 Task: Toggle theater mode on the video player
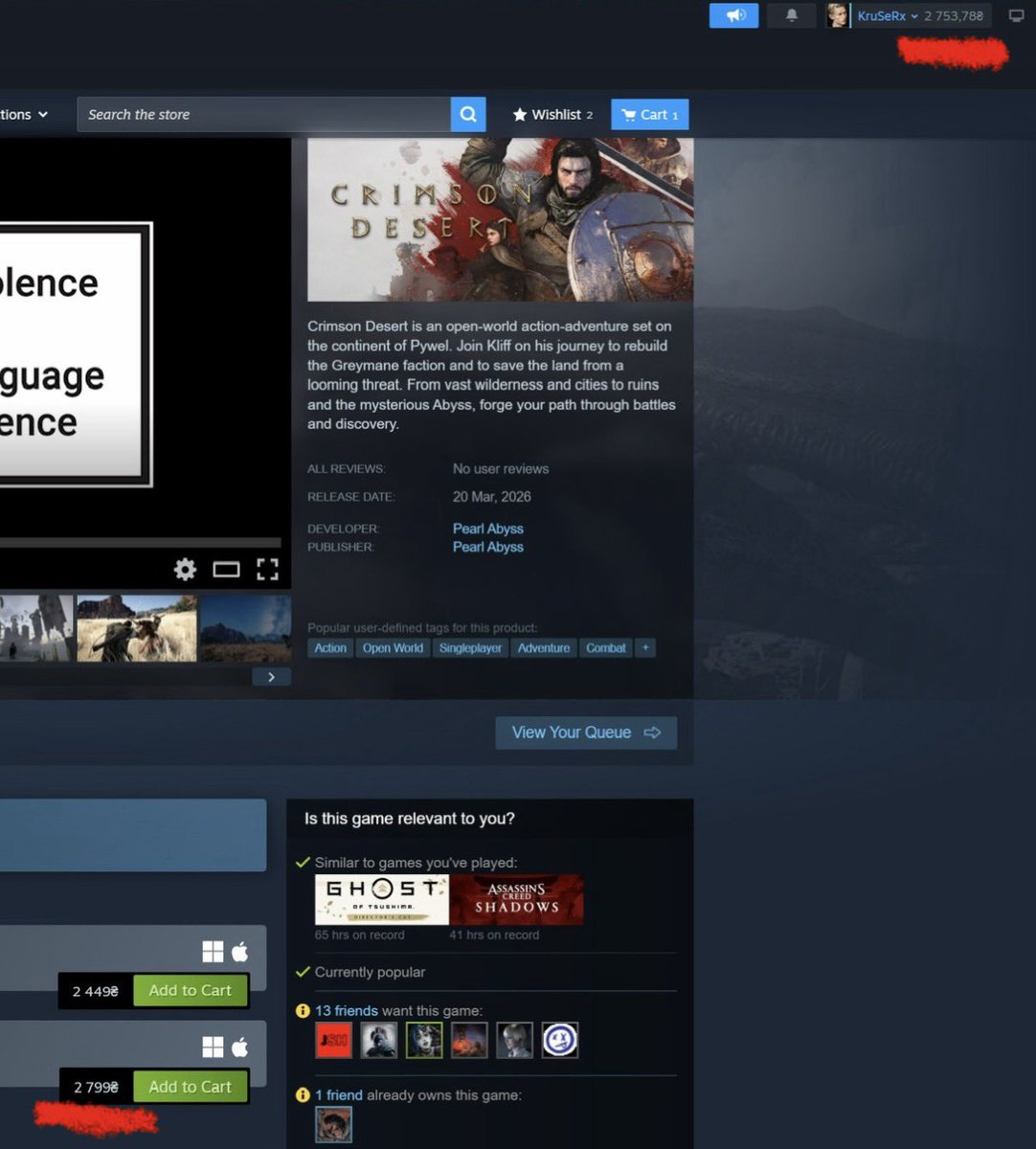click(x=226, y=570)
